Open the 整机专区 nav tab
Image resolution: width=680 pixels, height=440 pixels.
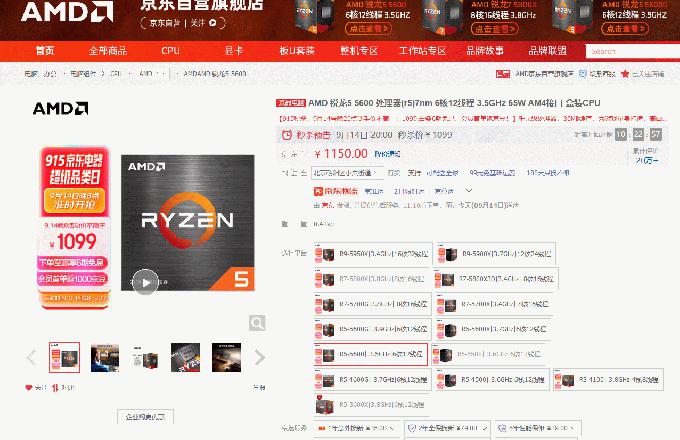(x=359, y=51)
